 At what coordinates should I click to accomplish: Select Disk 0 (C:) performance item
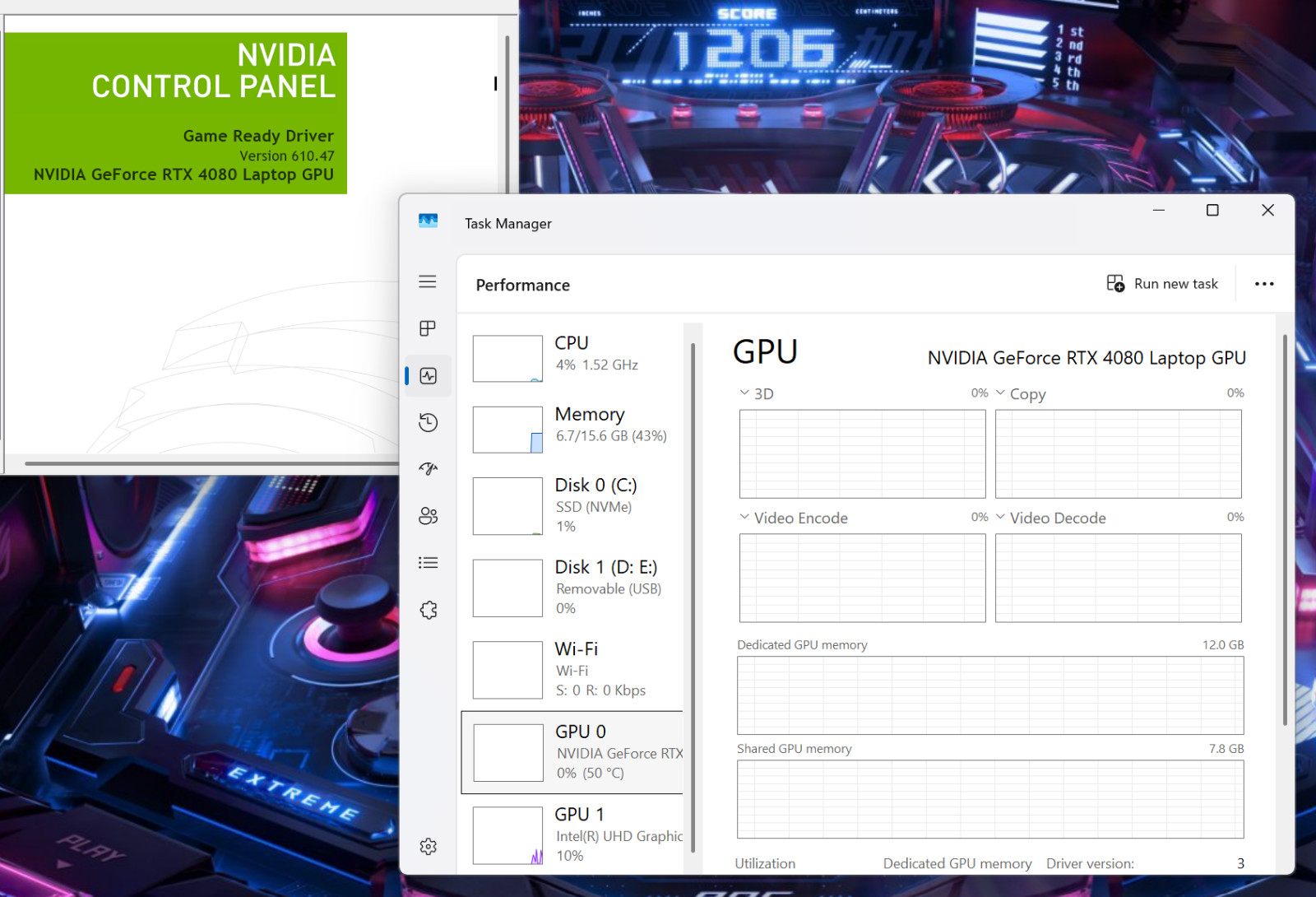coord(573,505)
